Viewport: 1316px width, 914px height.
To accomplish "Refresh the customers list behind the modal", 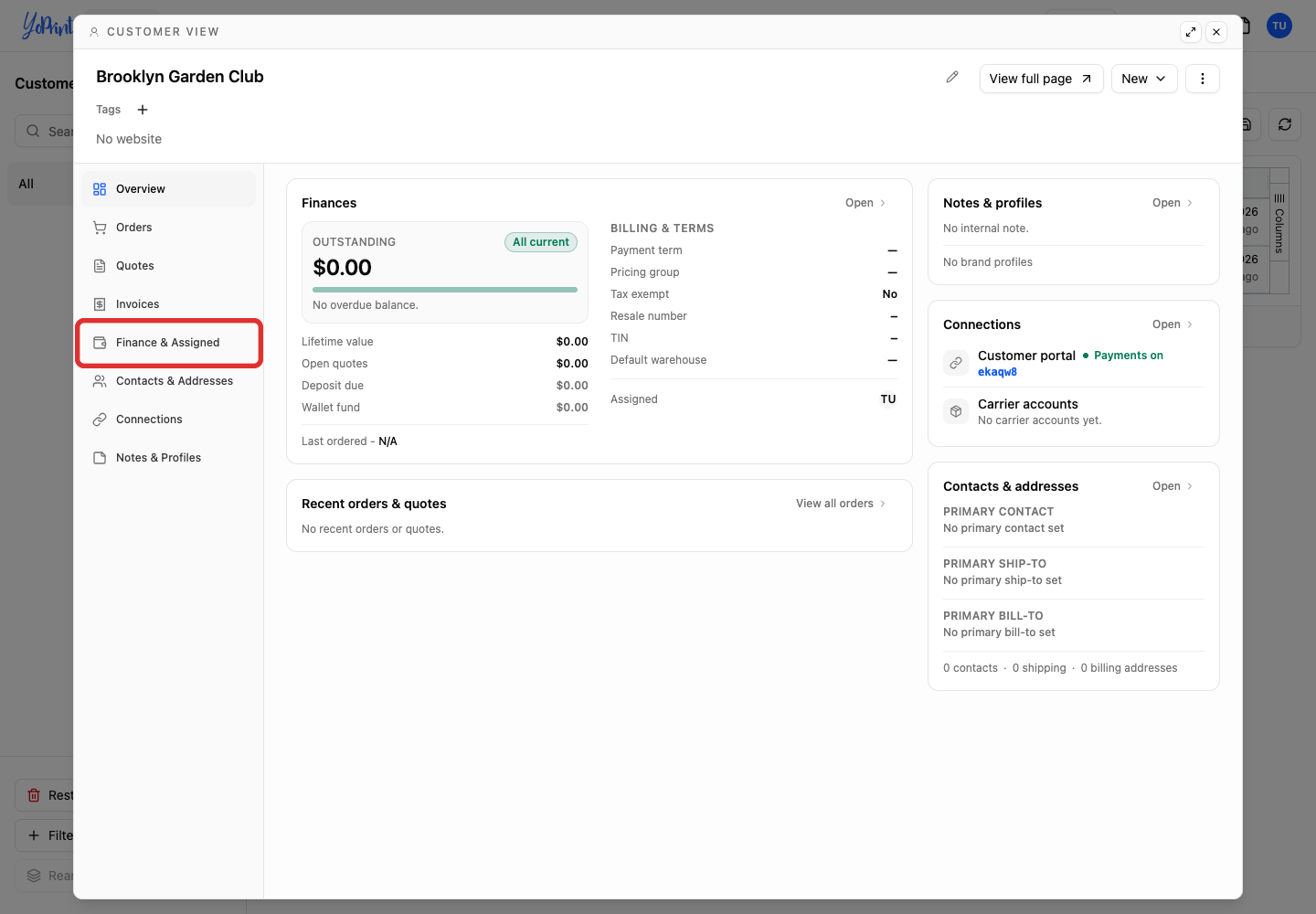I will pos(1285,124).
